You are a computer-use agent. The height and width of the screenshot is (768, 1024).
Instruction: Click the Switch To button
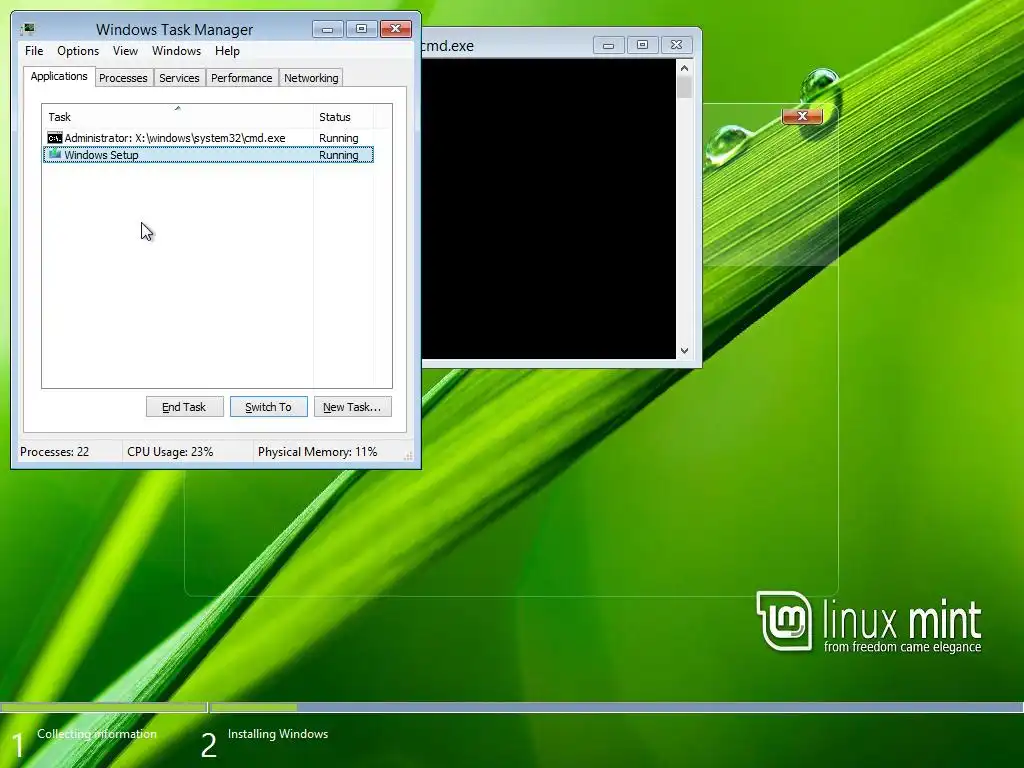click(x=268, y=407)
